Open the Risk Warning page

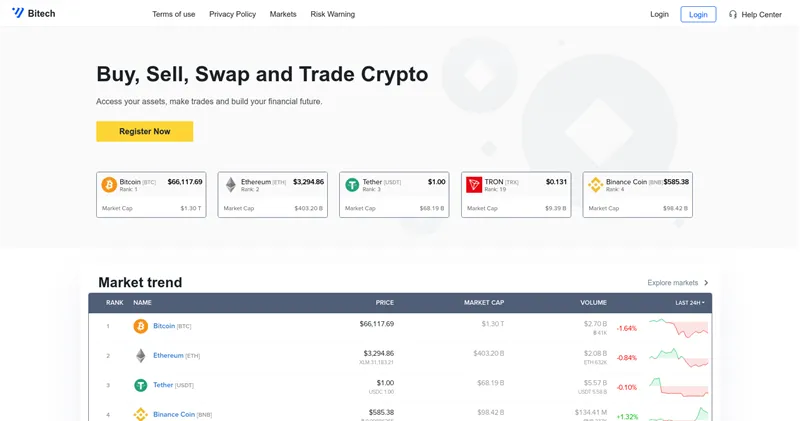click(332, 14)
